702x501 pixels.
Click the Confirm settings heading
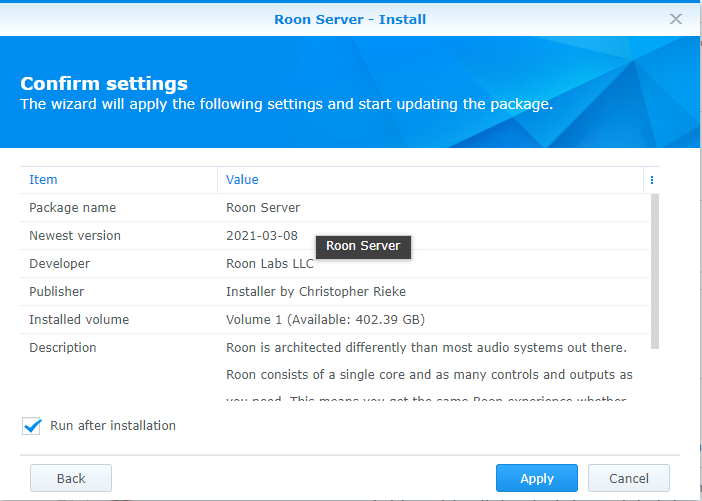pos(104,84)
